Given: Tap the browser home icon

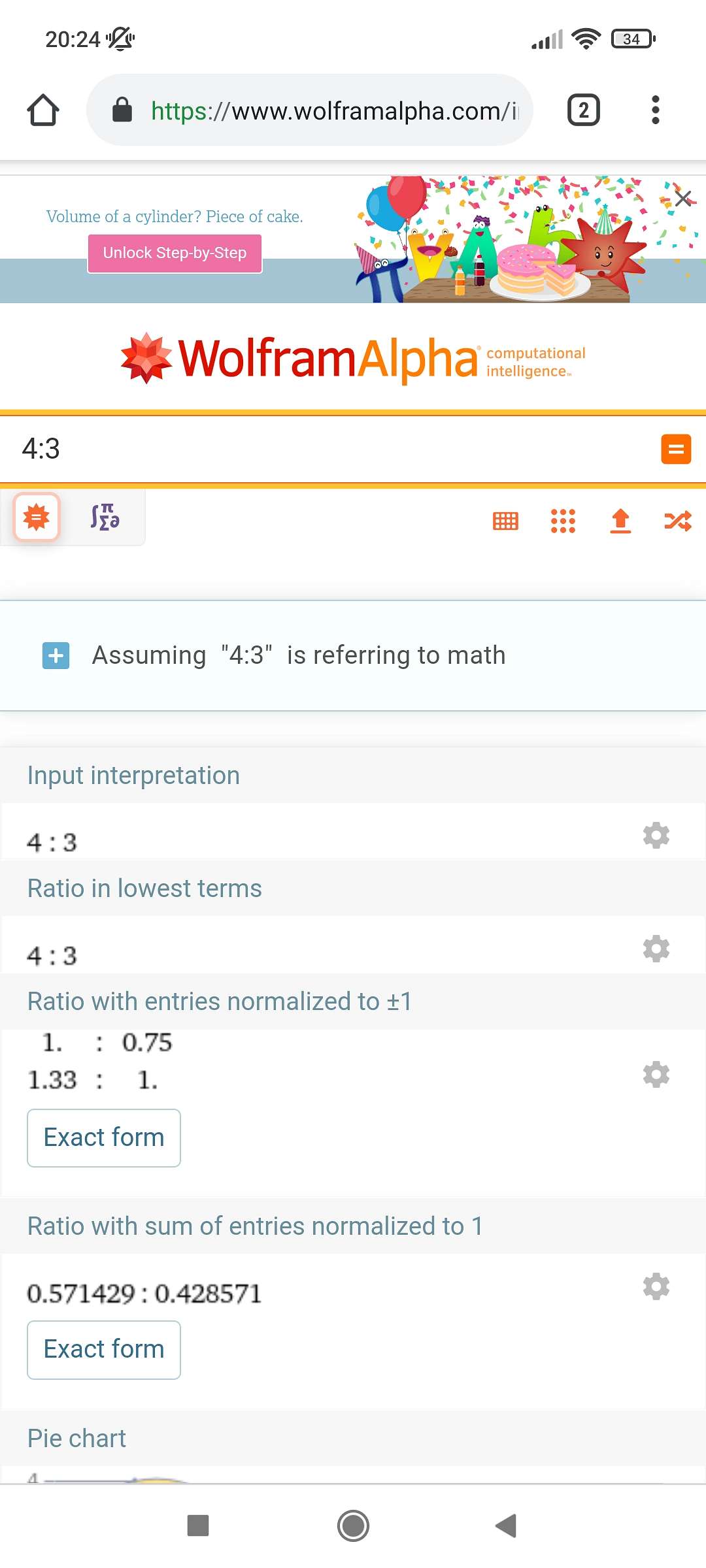Looking at the screenshot, I should click(x=43, y=110).
